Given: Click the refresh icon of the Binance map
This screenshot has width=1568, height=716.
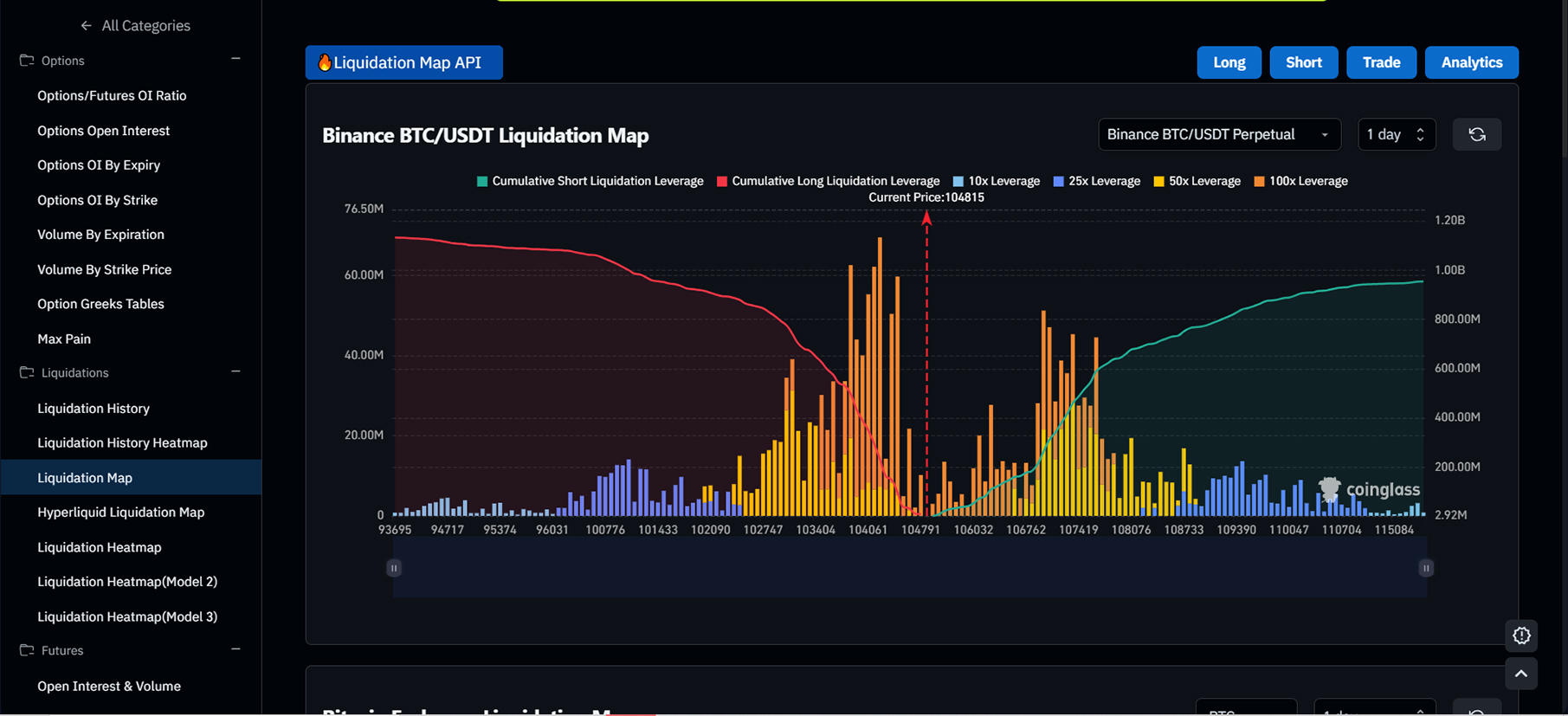Looking at the screenshot, I should tap(1477, 134).
